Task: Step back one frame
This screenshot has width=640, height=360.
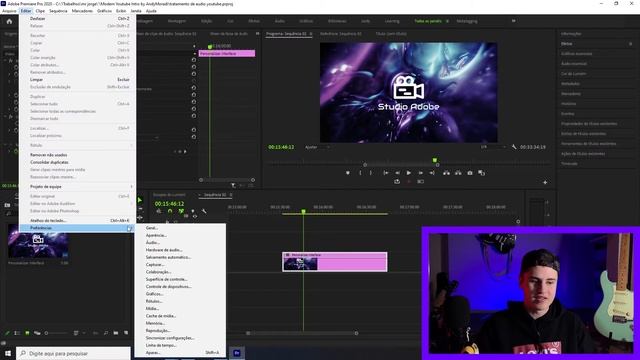Action: pyautogui.click(x=397, y=173)
